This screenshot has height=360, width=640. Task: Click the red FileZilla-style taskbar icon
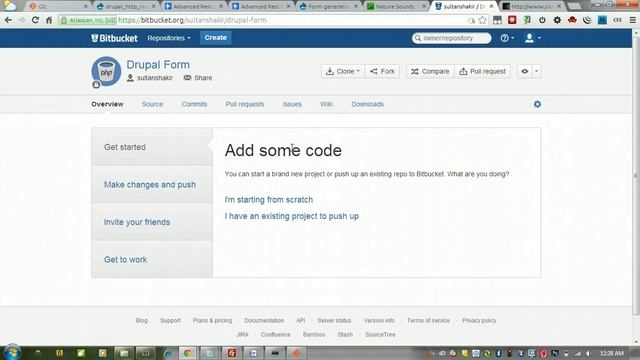coord(231,353)
